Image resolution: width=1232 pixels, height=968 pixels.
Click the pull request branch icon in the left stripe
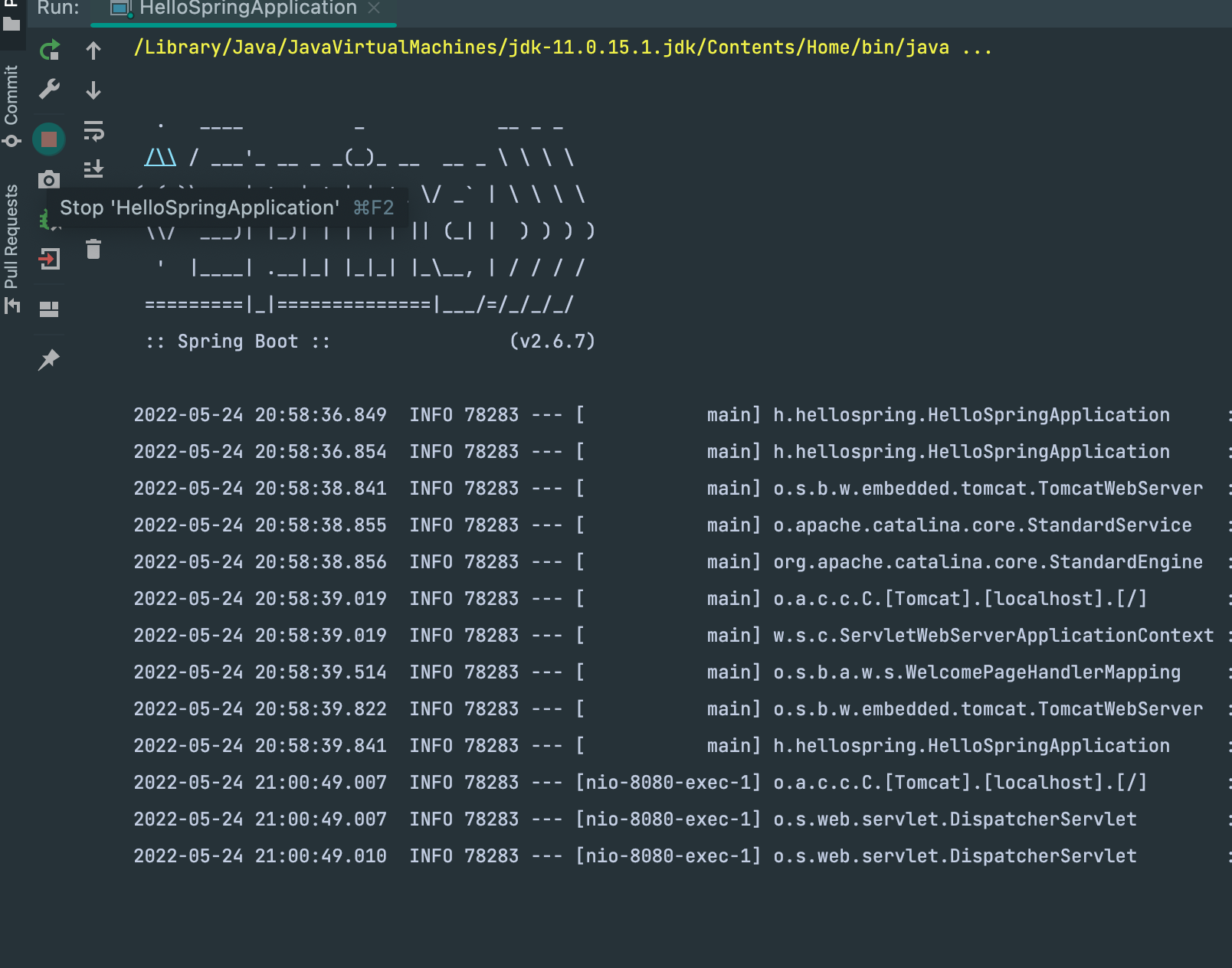(11, 306)
